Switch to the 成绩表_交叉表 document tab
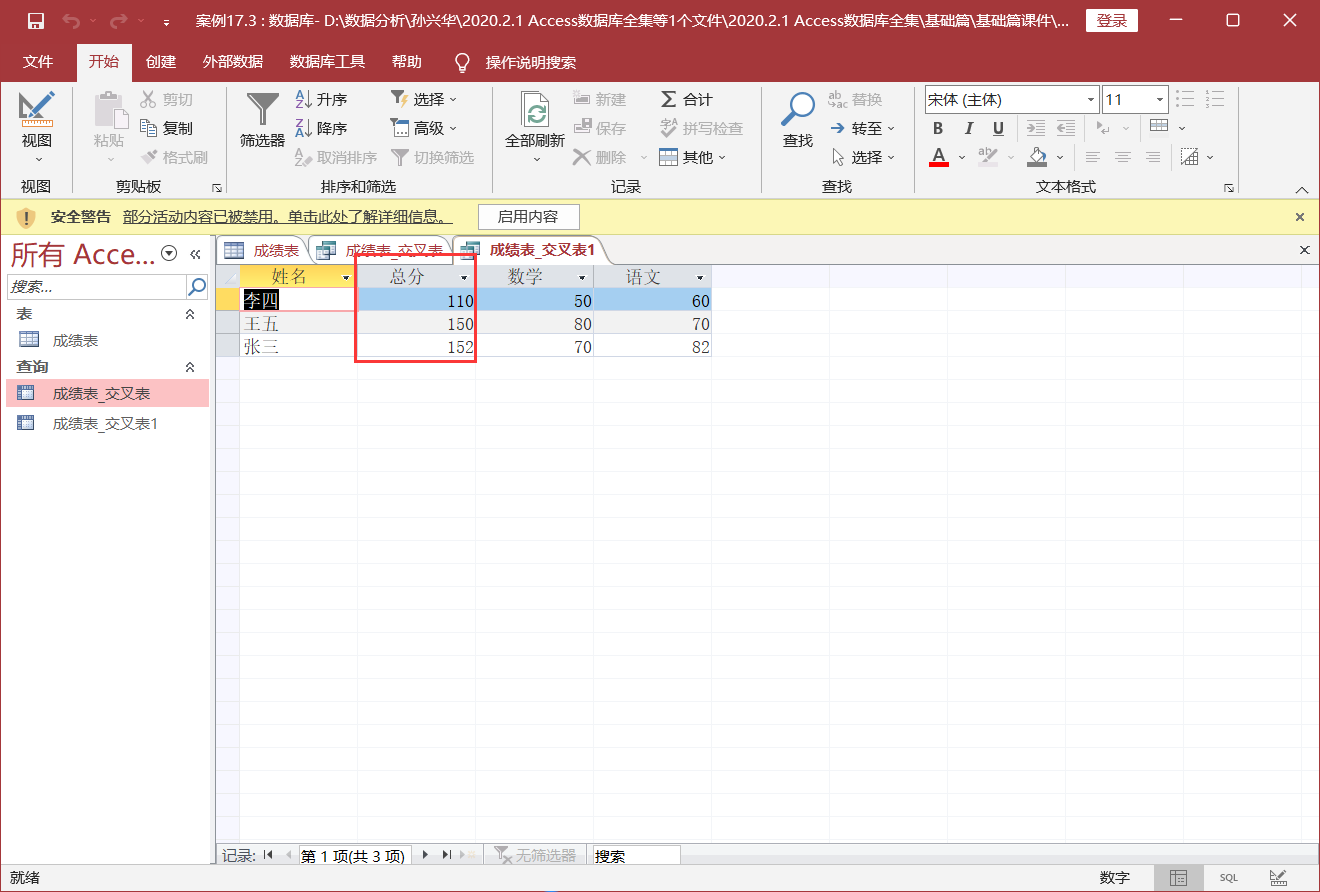The height and width of the screenshot is (892, 1320). (x=381, y=250)
